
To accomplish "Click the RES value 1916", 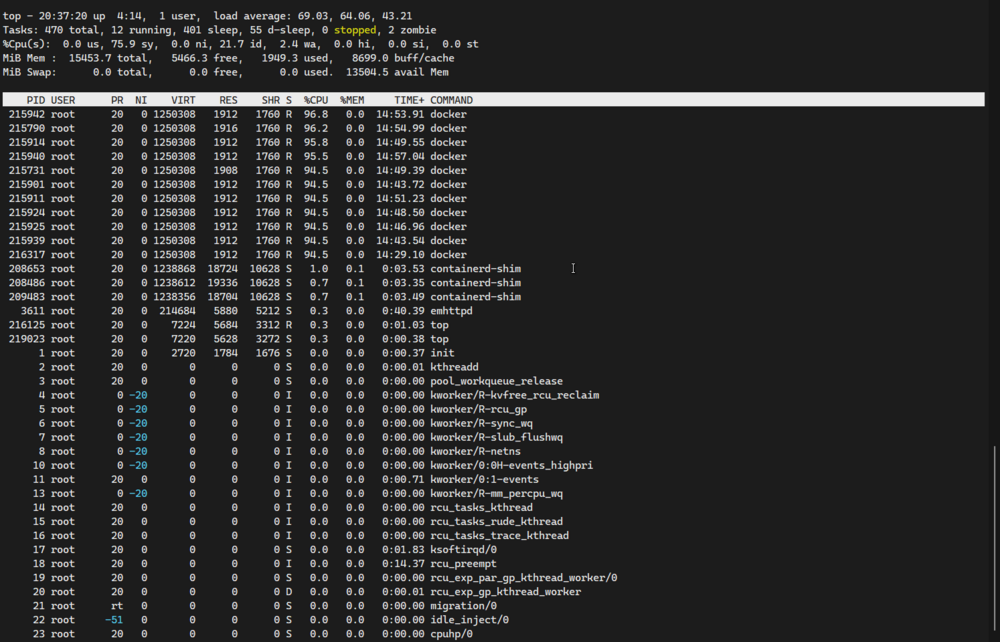I will [225, 128].
